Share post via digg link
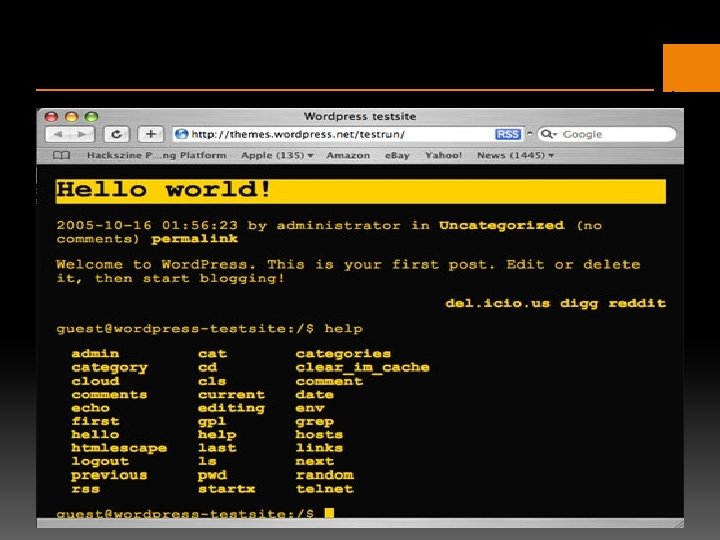Screen dimensions: 720x540 pos(579,304)
